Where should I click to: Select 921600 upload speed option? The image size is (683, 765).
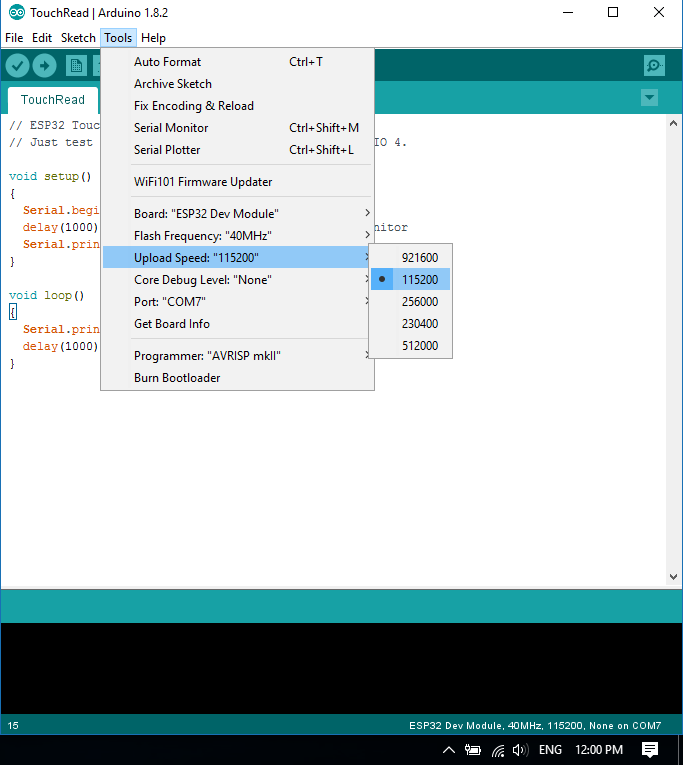point(419,258)
